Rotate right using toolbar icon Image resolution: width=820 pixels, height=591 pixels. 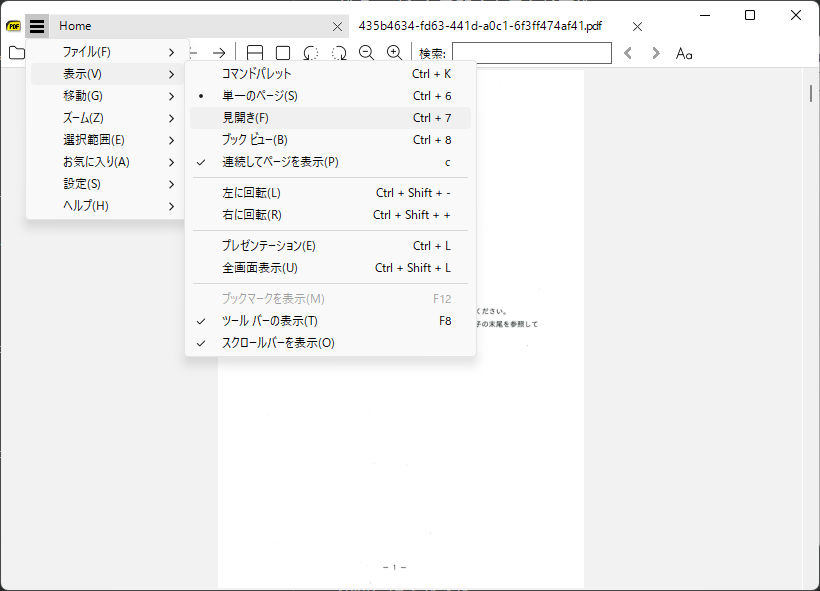339,53
